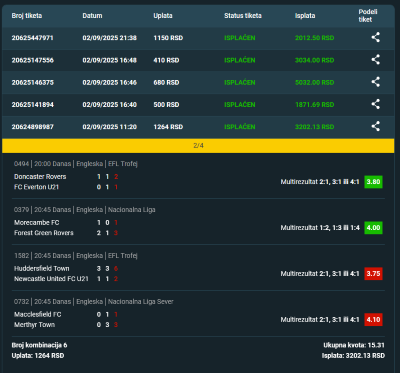Click green odds 3.80 for Doncaster Rovers
Viewport: 400px width, 373px height.
point(373,182)
